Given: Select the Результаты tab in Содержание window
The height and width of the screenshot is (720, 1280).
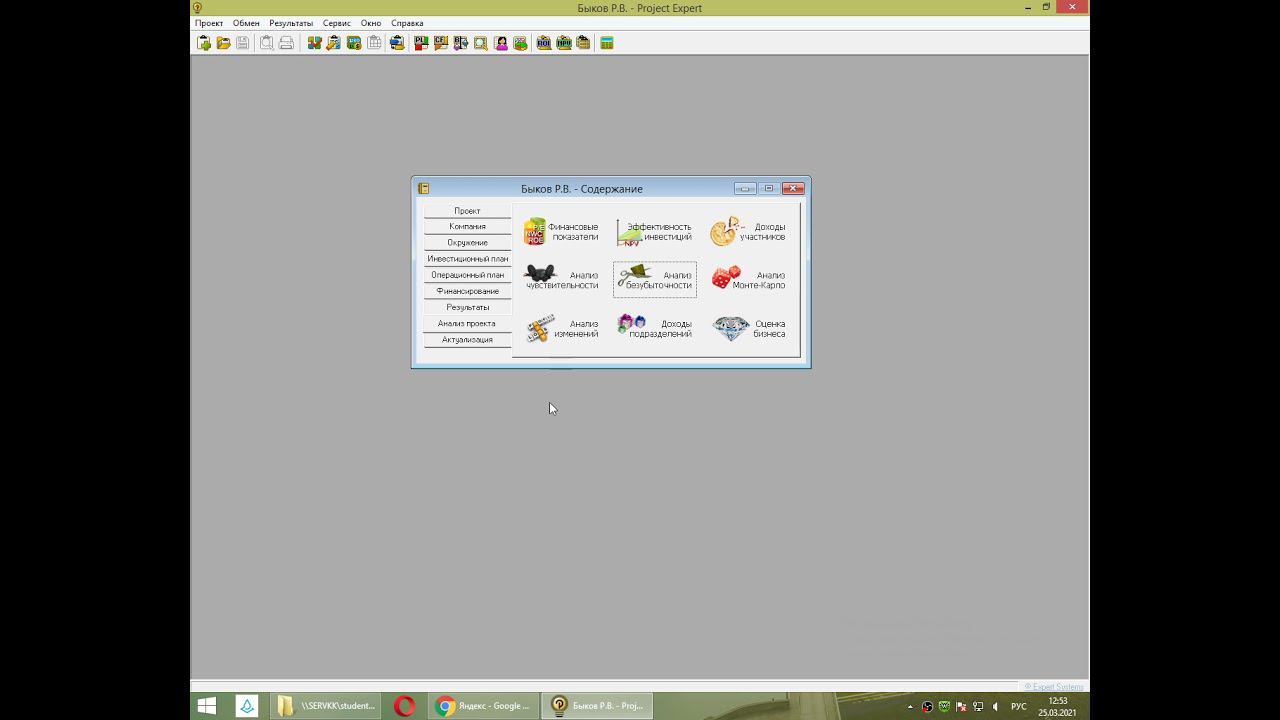Looking at the screenshot, I should point(467,307).
